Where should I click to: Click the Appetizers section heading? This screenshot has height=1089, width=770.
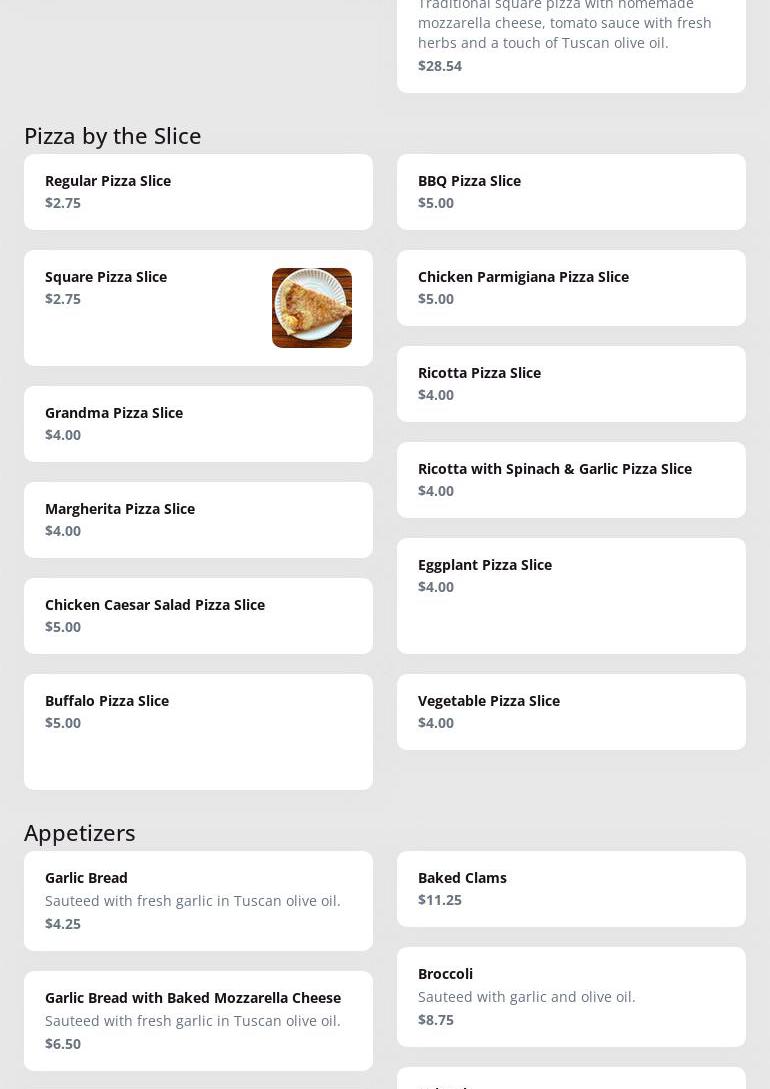pyautogui.click(x=80, y=832)
